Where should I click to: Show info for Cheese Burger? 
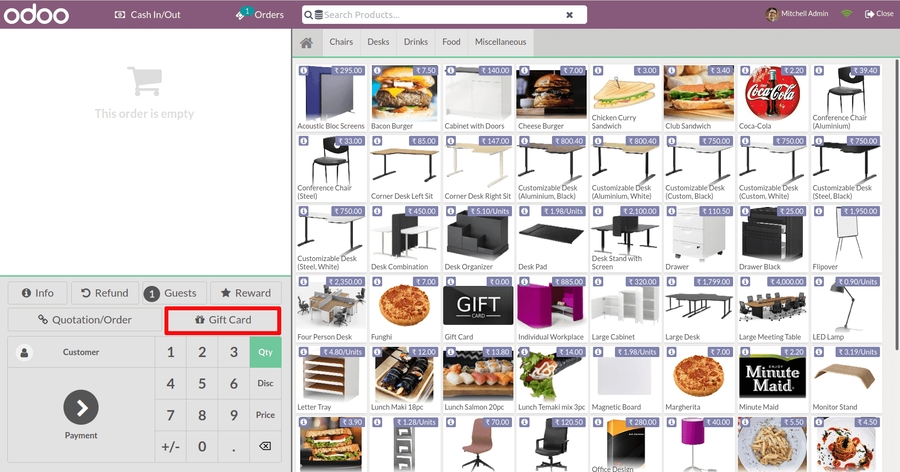524,71
